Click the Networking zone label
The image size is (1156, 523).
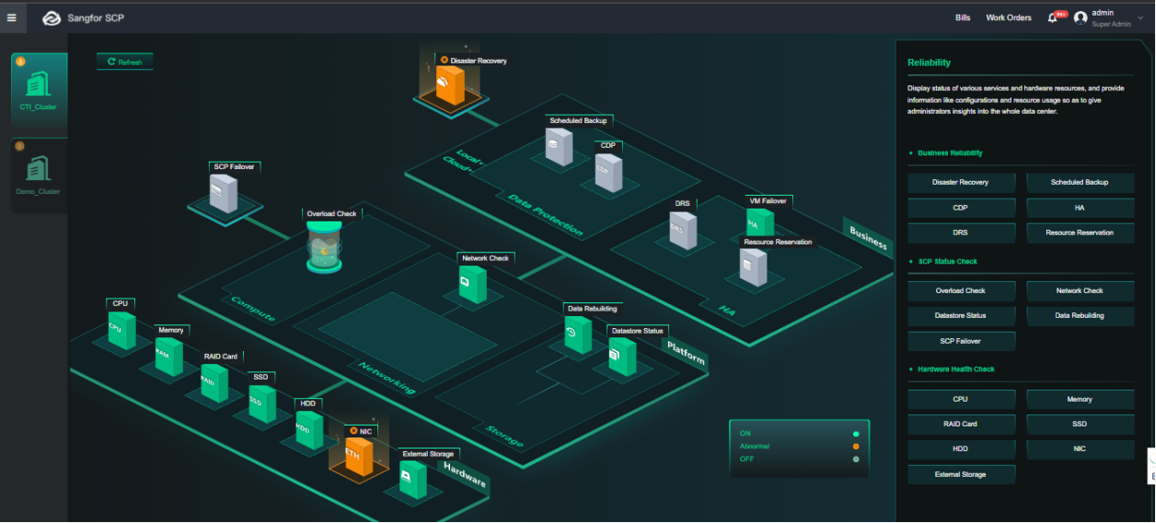[x=388, y=378]
